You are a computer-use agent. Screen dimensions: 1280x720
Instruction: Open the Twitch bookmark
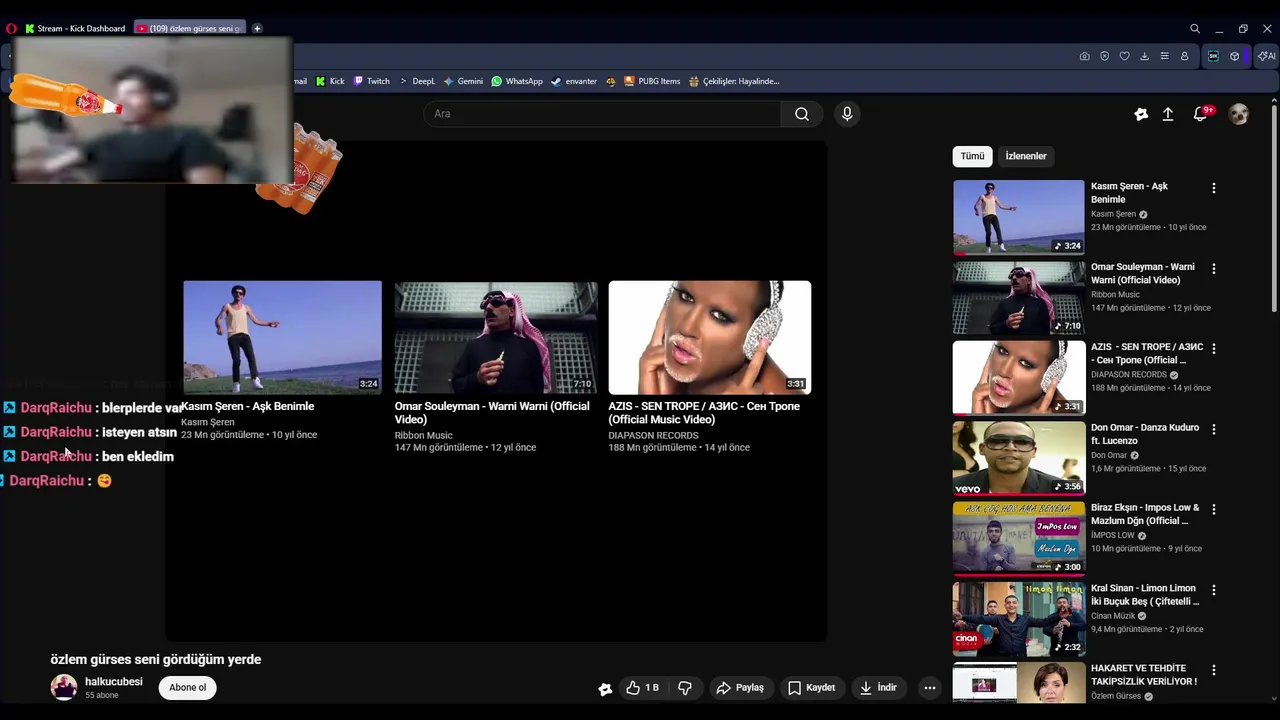coord(371,81)
